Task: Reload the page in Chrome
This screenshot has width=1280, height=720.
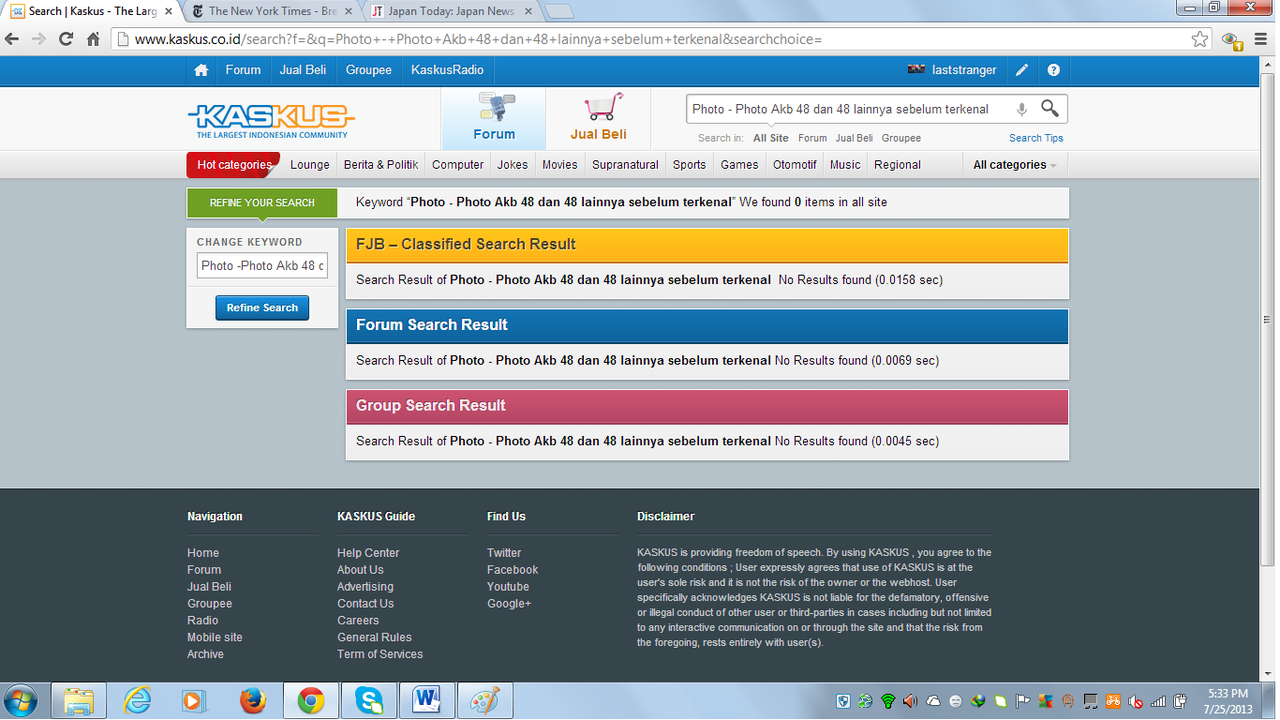Action: pyautogui.click(x=66, y=39)
